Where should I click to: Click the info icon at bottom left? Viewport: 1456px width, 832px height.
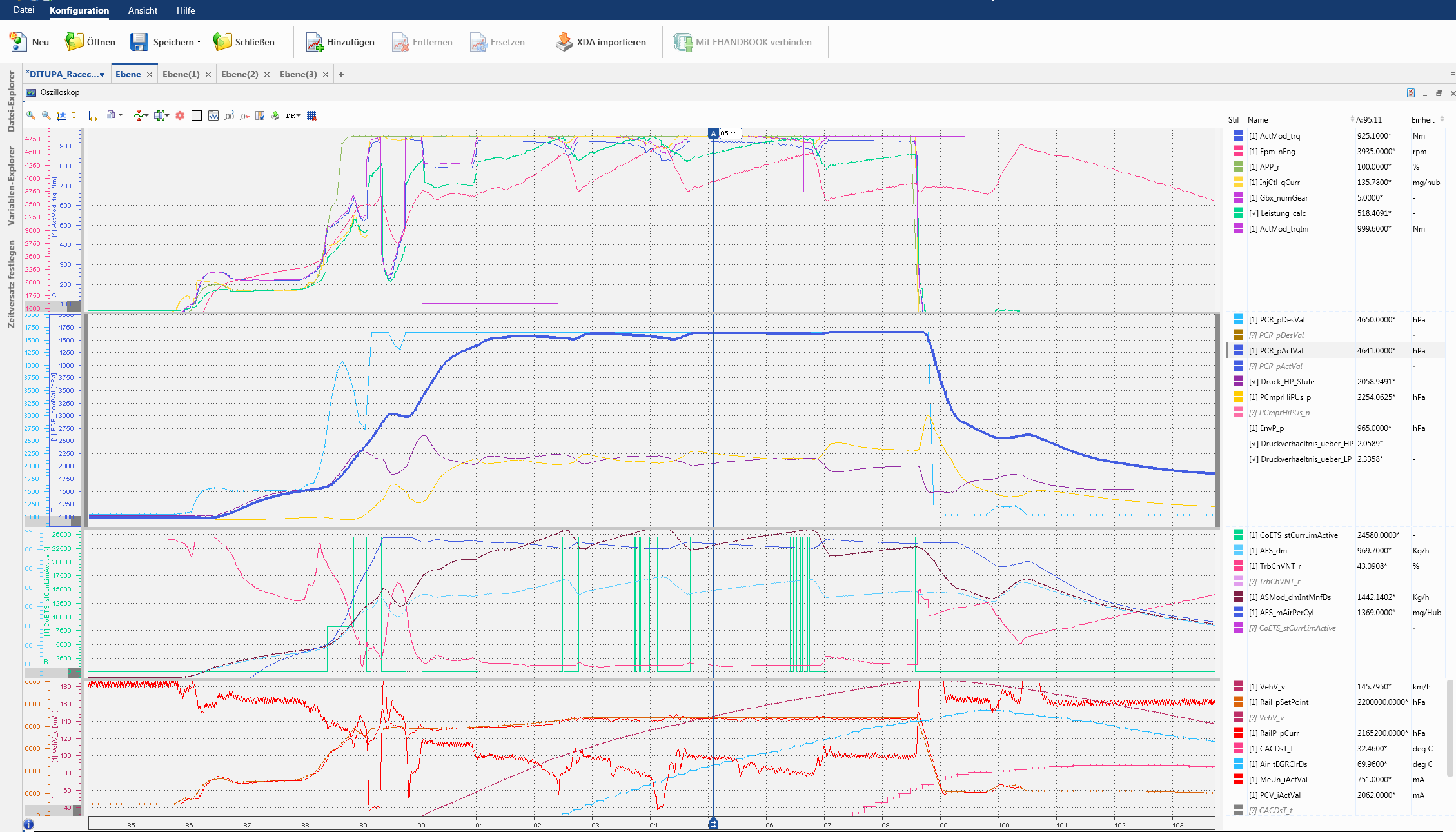pos(28,824)
